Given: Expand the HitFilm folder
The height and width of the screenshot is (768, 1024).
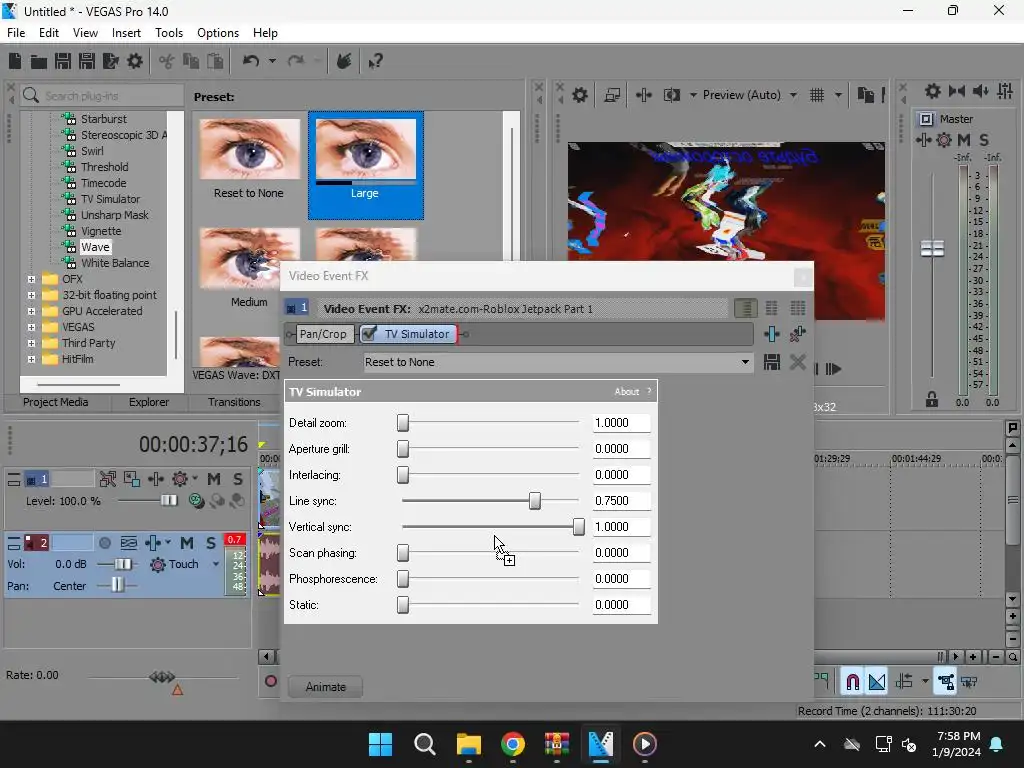Looking at the screenshot, I should click(x=31, y=359).
